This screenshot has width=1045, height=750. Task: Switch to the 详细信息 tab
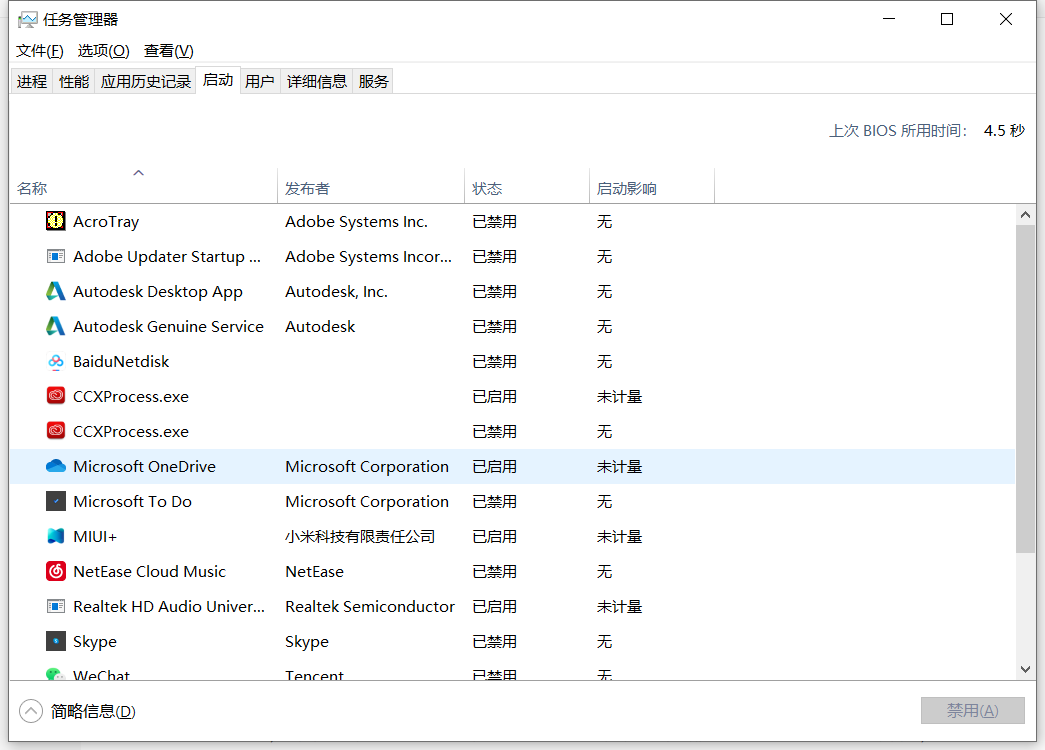coord(317,81)
